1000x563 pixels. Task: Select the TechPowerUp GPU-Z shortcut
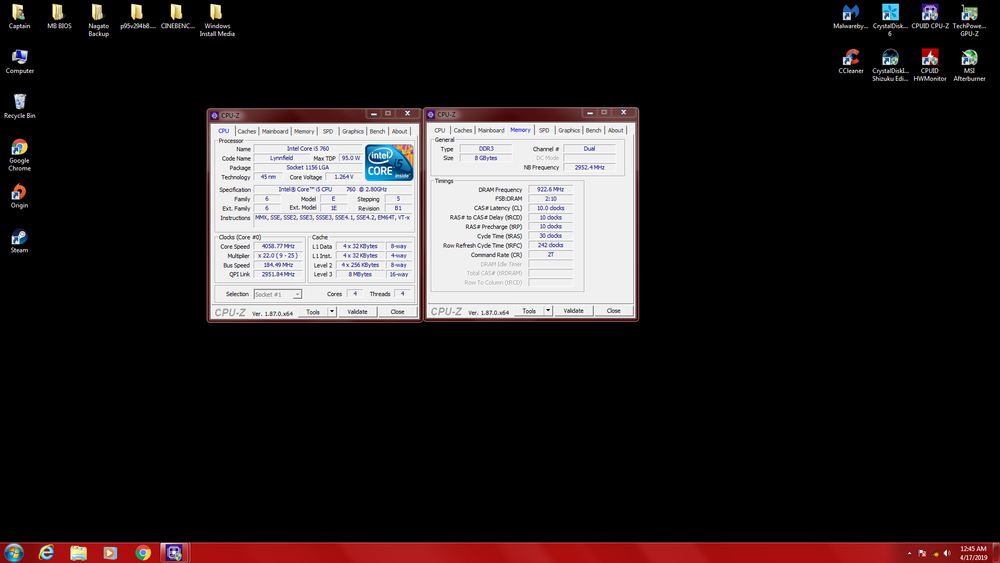pyautogui.click(x=969, y=20)
